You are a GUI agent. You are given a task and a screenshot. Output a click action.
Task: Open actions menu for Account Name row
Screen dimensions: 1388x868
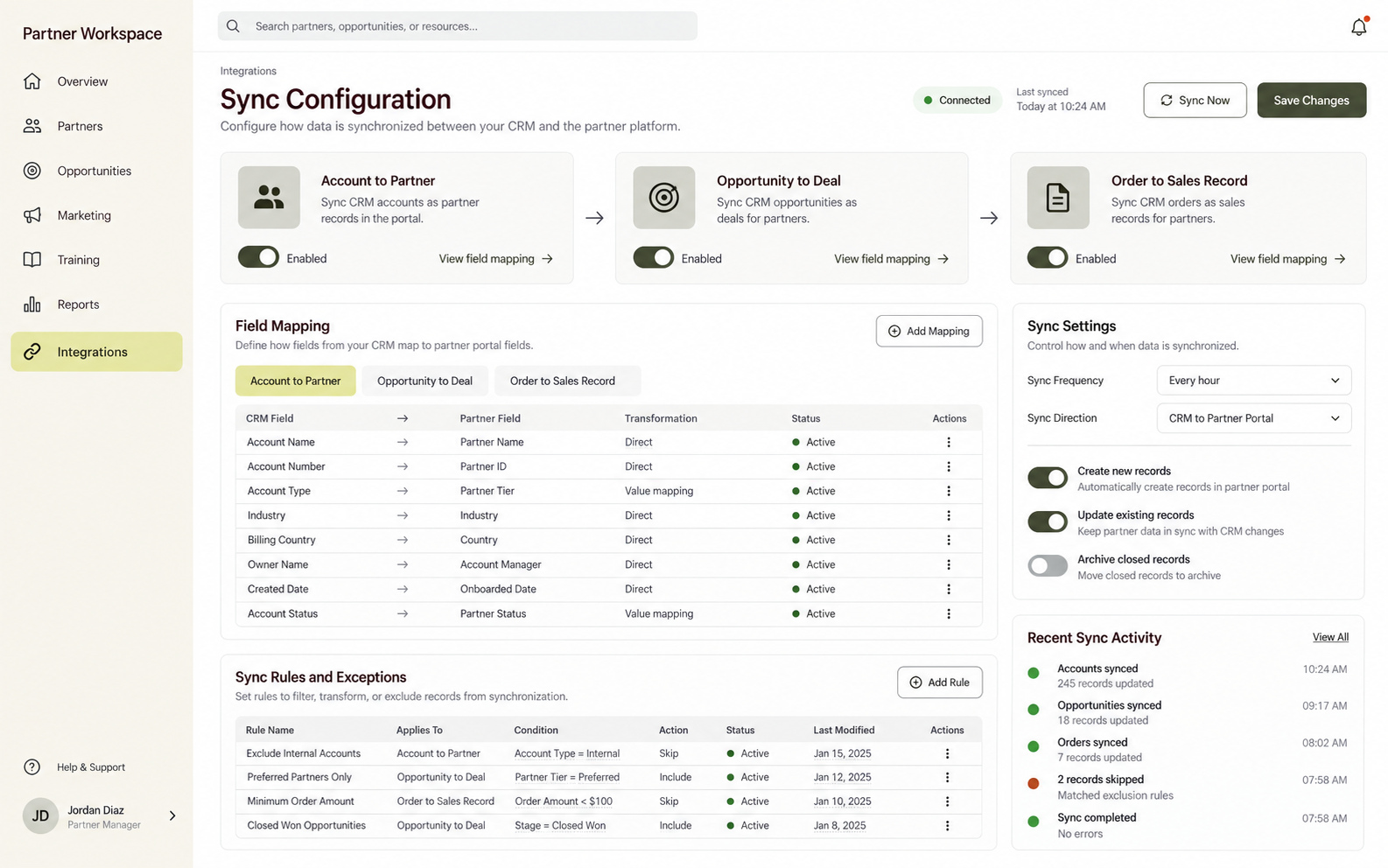pos(949,443)
